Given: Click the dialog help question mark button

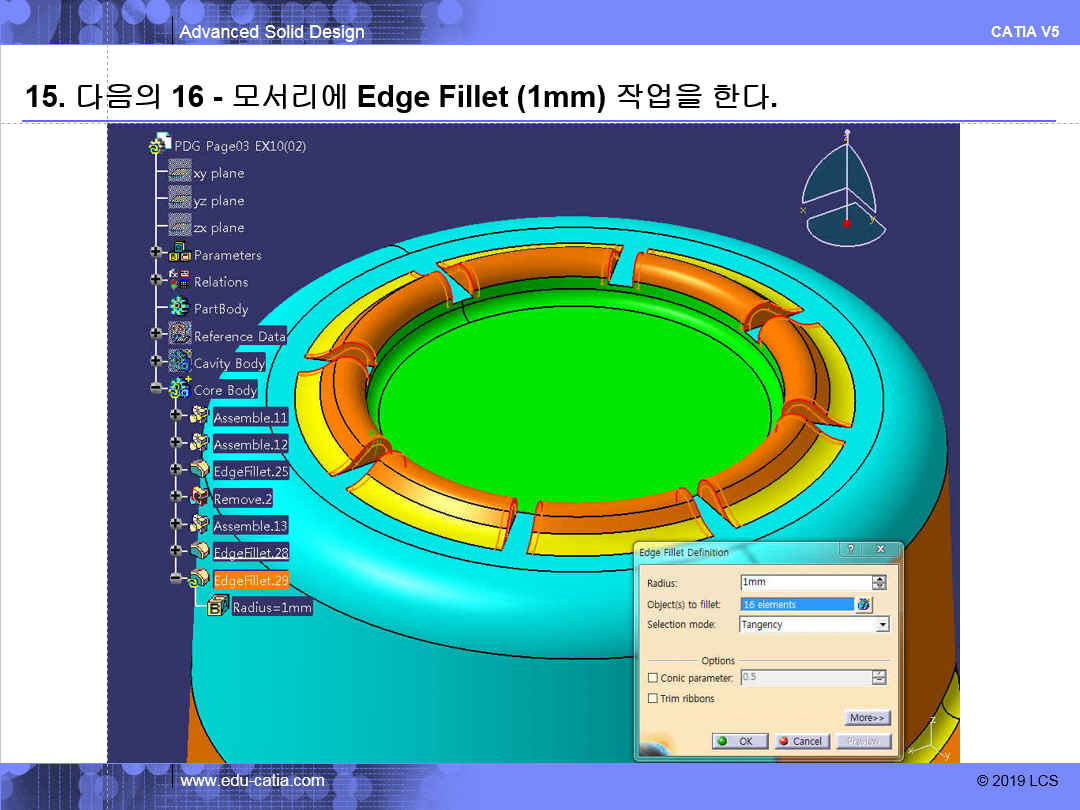Looking at the screenshot, I should click(x=851, y=550).
